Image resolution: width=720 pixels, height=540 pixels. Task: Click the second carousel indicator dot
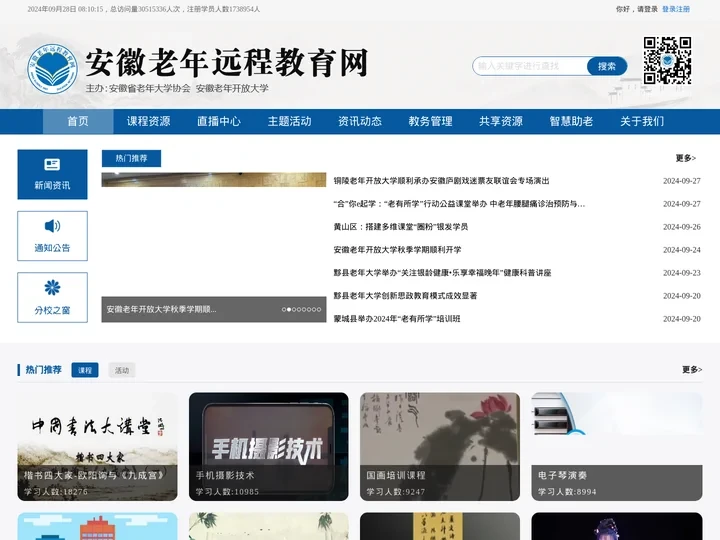pos(289,309)
